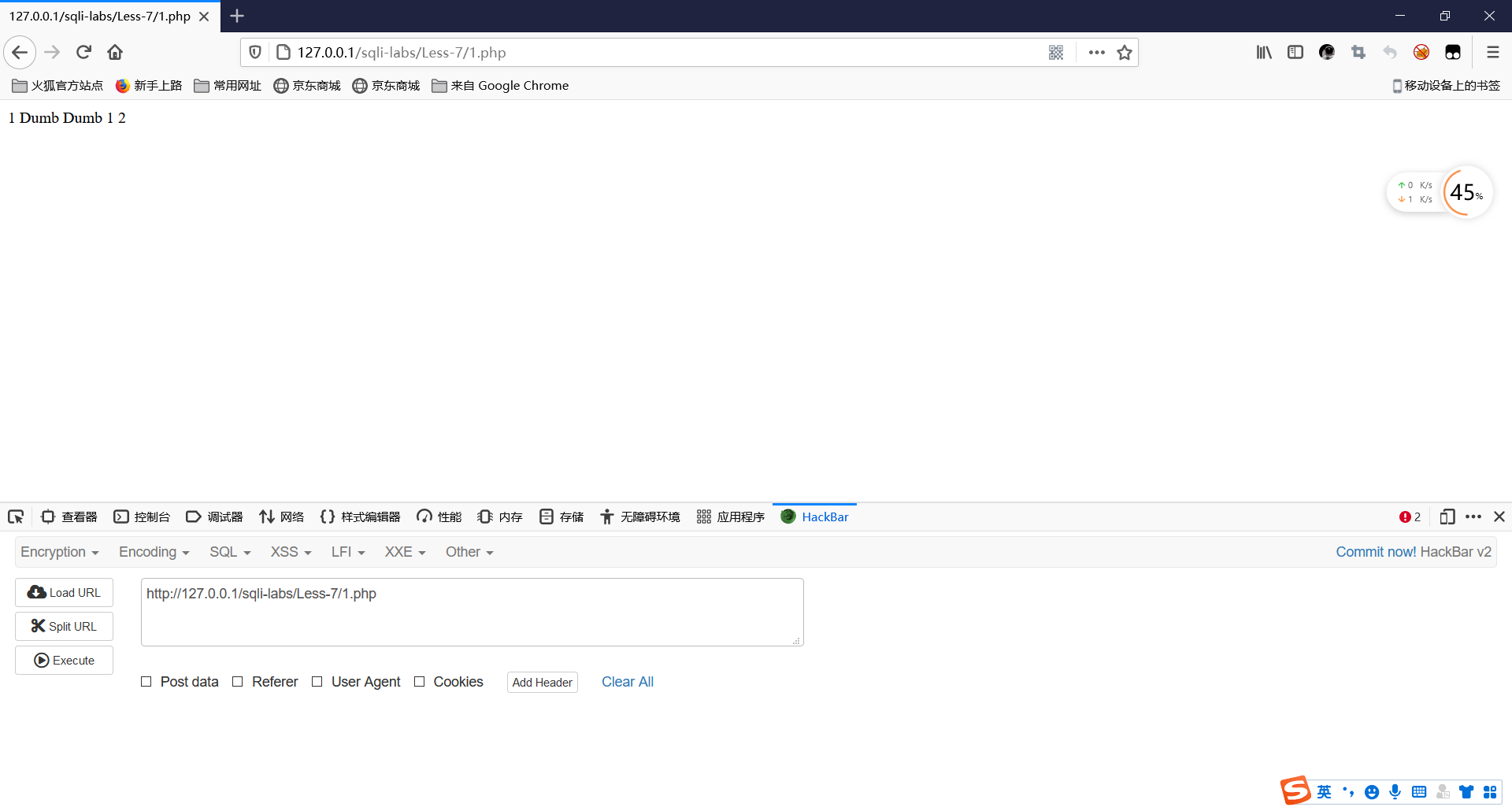Open the Sogou soft keyboard icon

tap(1419, 792)
